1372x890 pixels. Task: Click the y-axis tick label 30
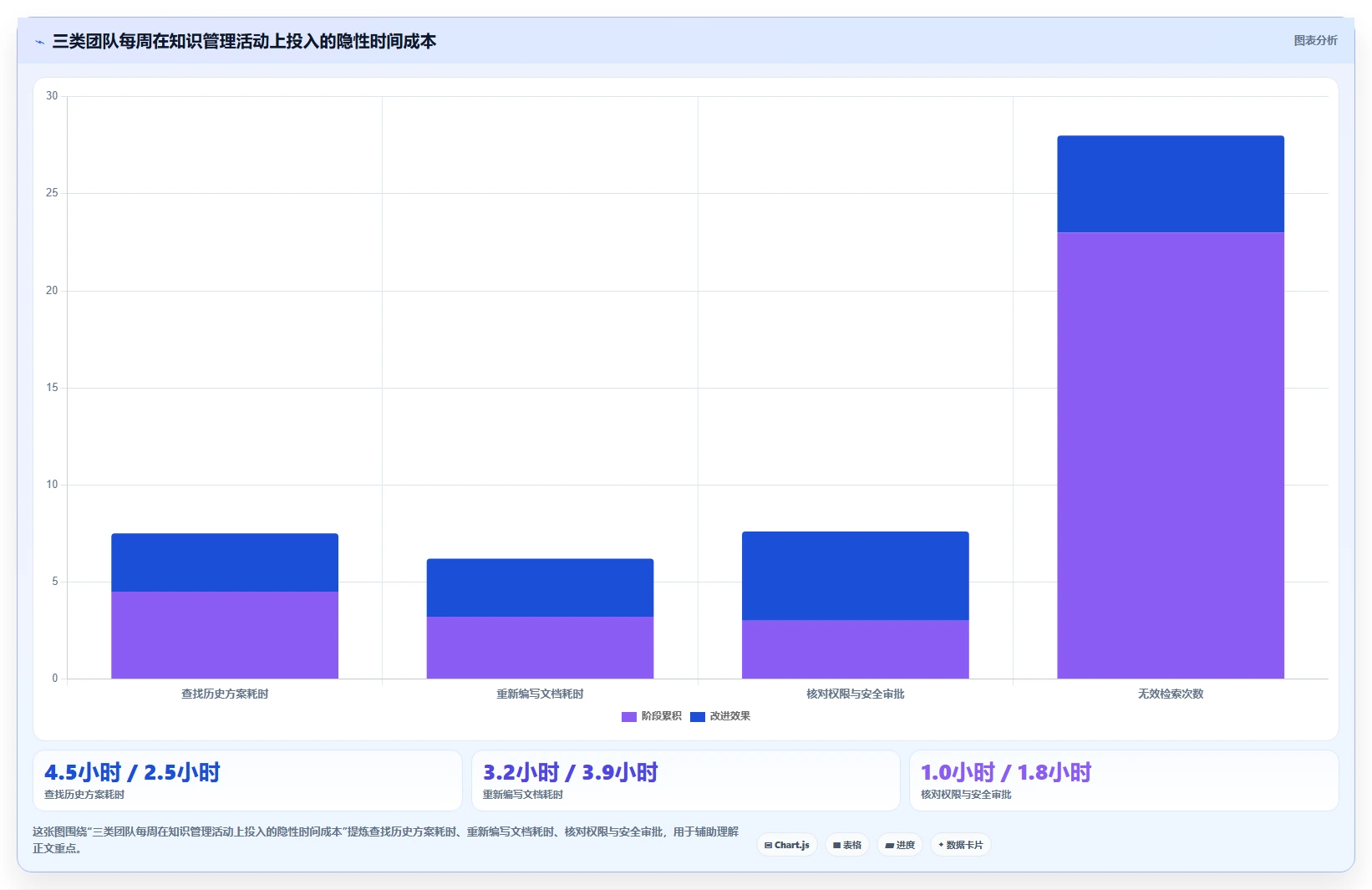tap(52, 96)
